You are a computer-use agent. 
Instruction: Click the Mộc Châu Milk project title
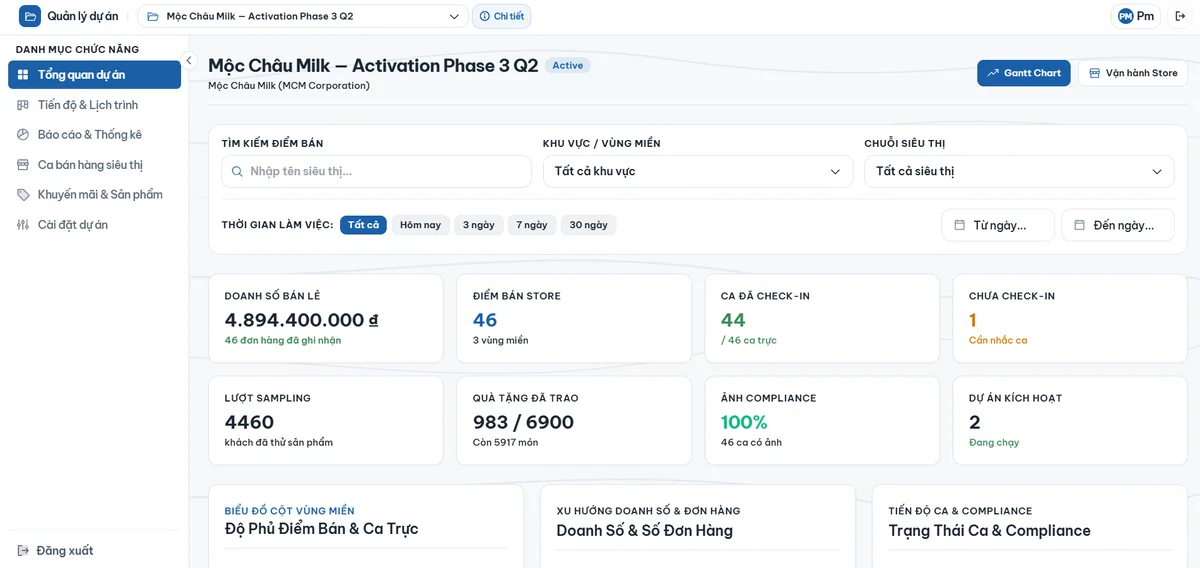(x=373, y=66)
